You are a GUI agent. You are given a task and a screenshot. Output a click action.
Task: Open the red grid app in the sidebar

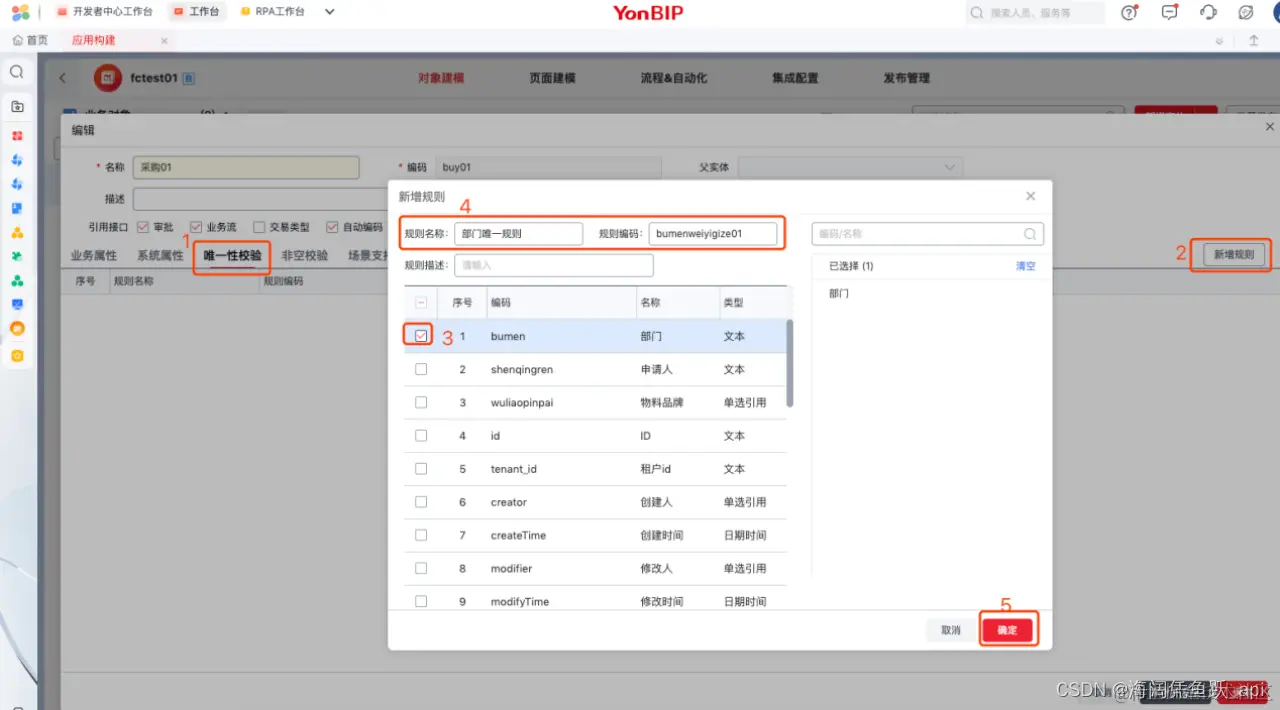[x=17, y=135]
